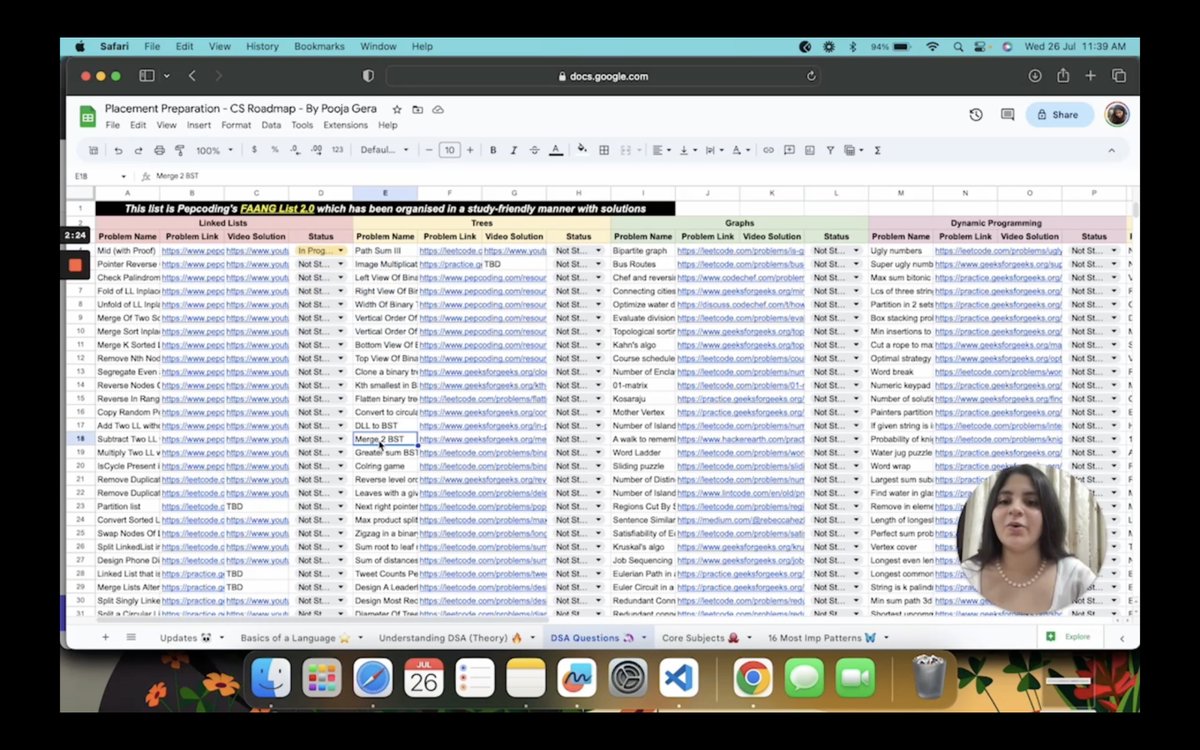Increase decimal places
The image size is (1200, 750).
point(317,150)
